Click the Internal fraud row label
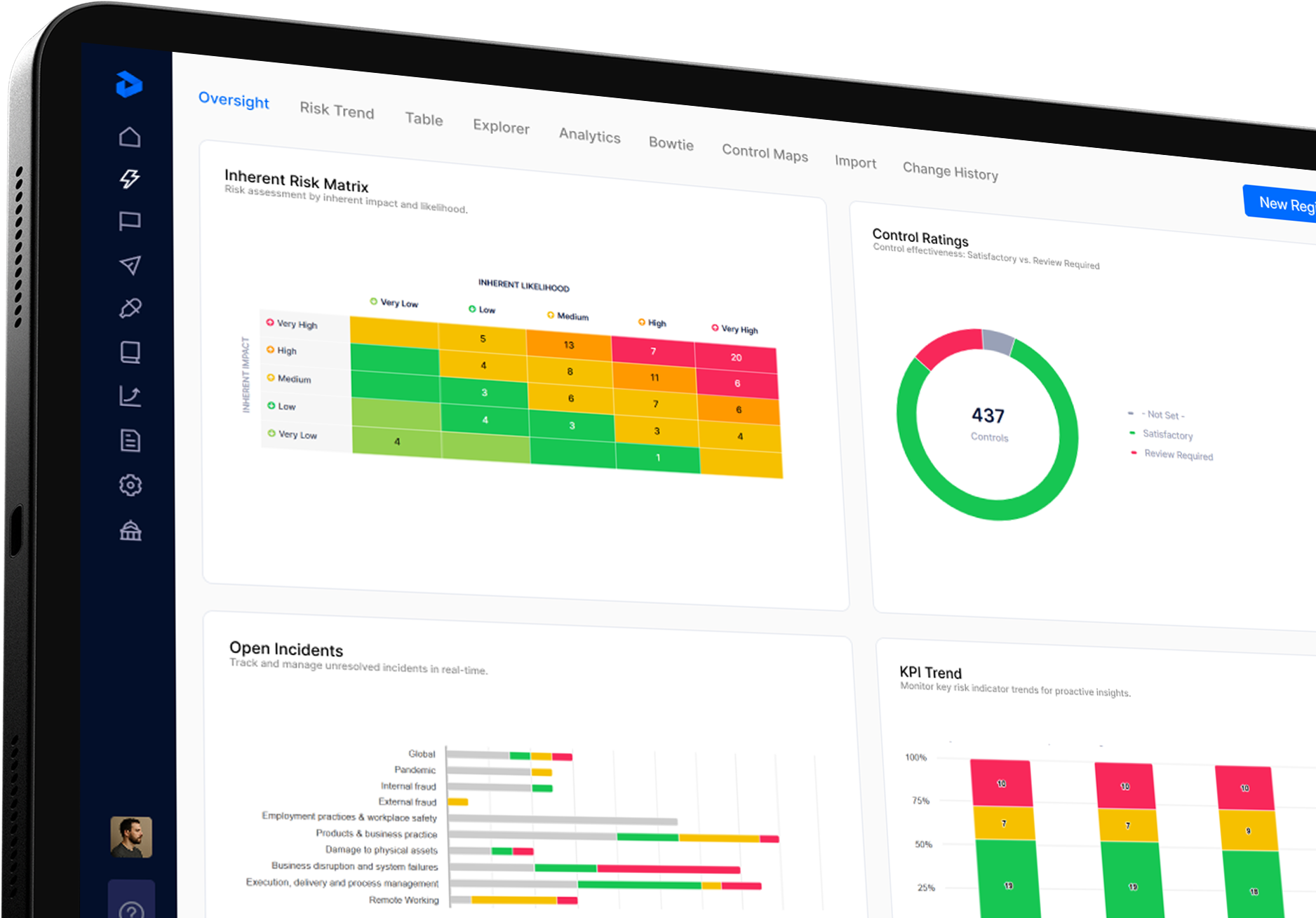Viewport: 1316px width, 918px height. tap(408, 786)
